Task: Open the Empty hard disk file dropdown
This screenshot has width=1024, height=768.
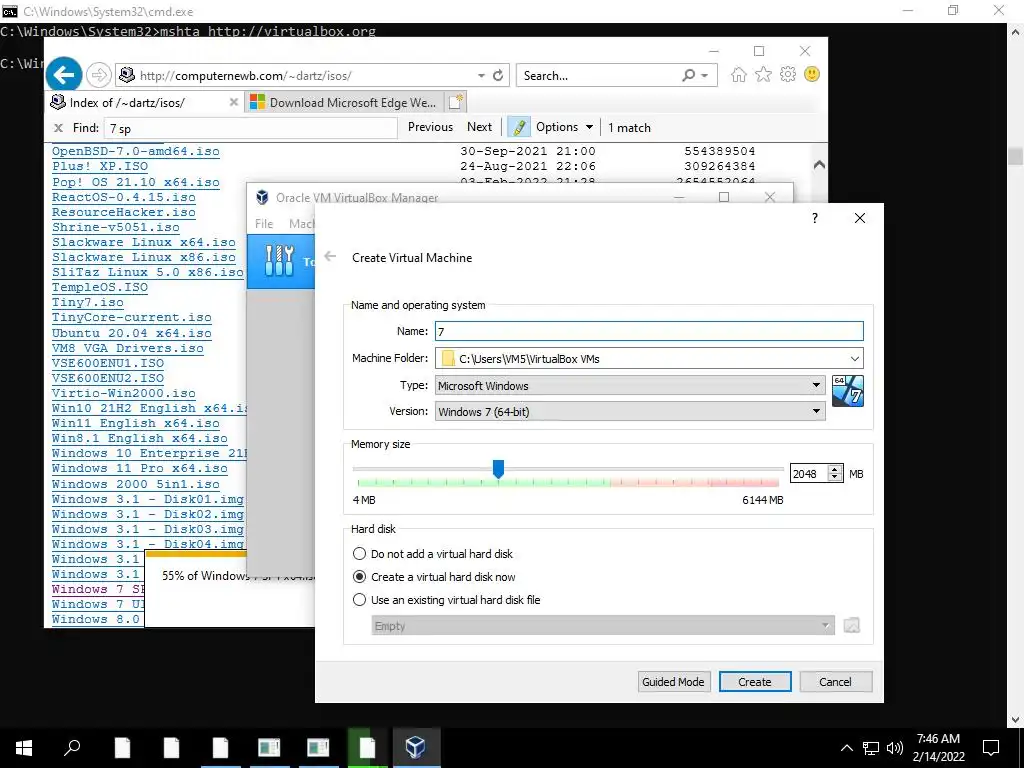Action: [602, 626]
